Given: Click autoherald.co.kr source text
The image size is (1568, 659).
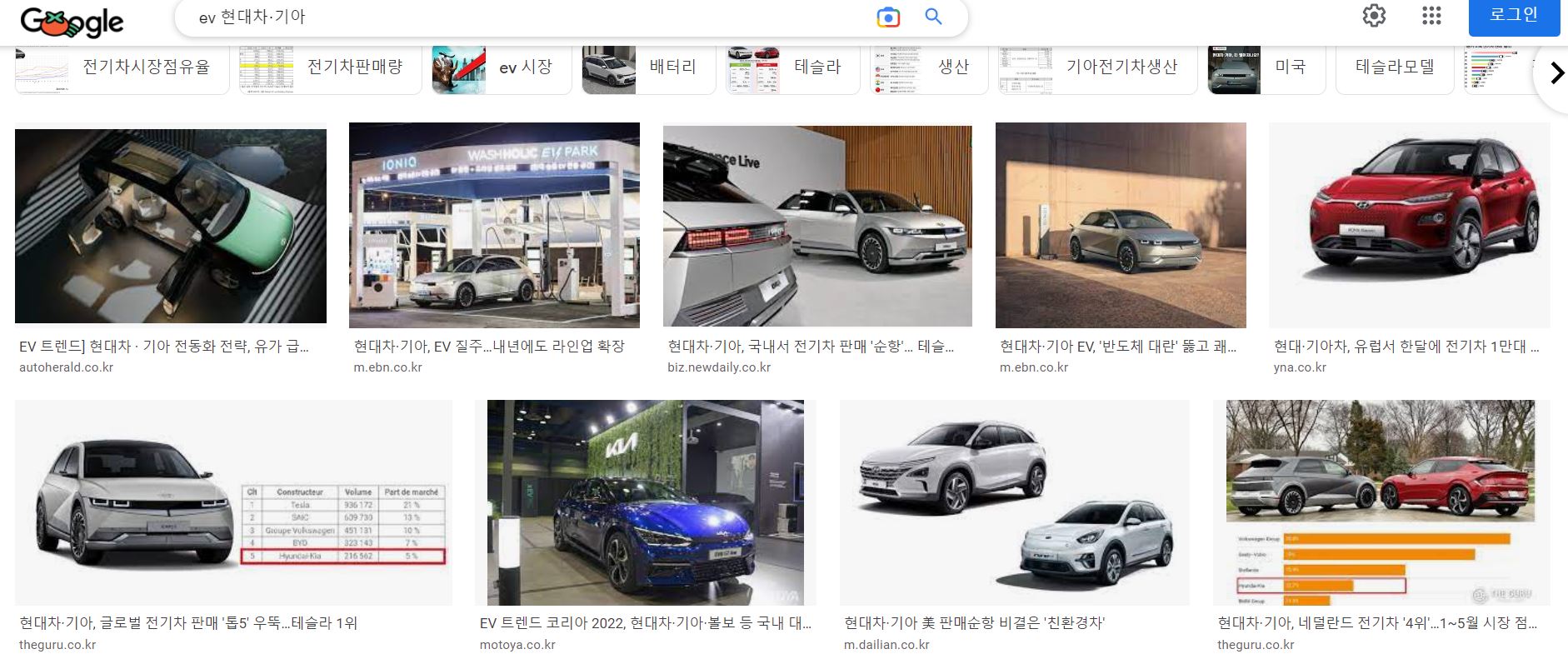Looking at the screenshot, I should click(66, 367).
